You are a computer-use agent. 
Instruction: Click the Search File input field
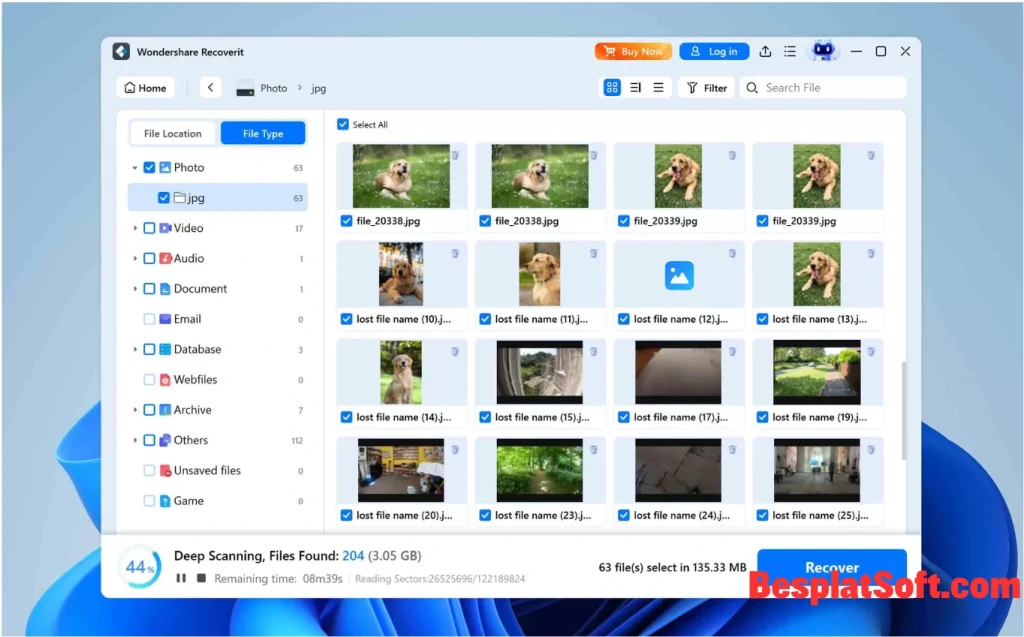(823, 87)
